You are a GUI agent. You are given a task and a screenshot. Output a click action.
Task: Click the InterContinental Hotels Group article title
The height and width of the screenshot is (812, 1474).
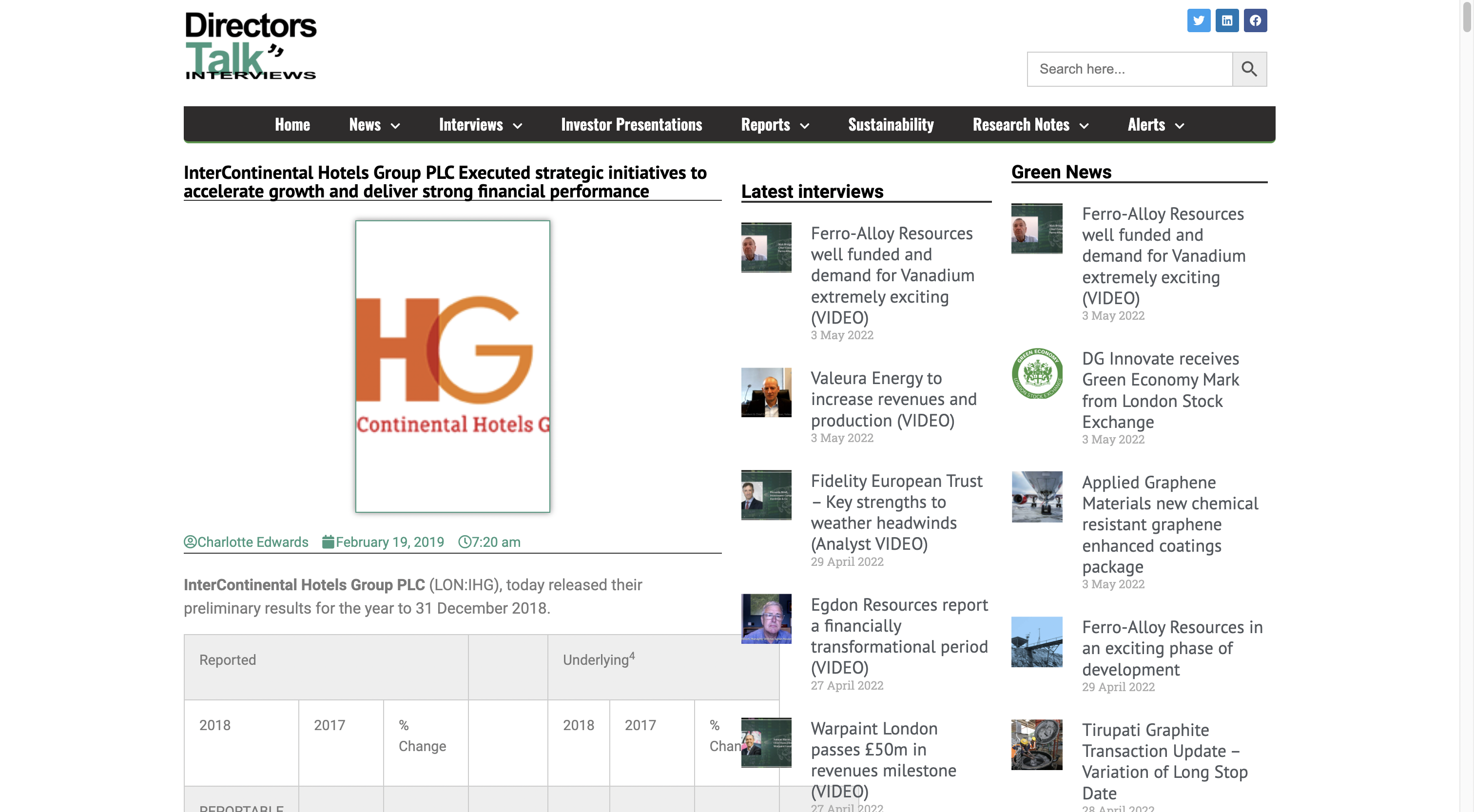445,181
